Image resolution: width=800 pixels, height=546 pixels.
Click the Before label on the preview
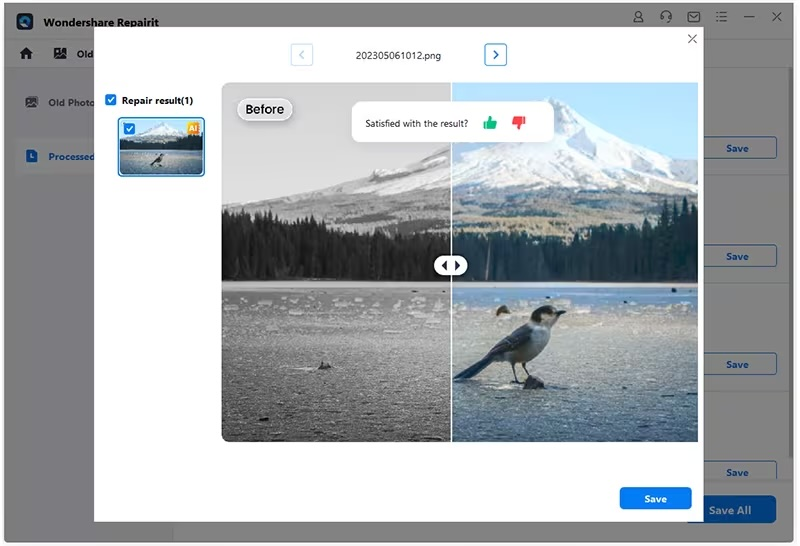pos(265,109)
